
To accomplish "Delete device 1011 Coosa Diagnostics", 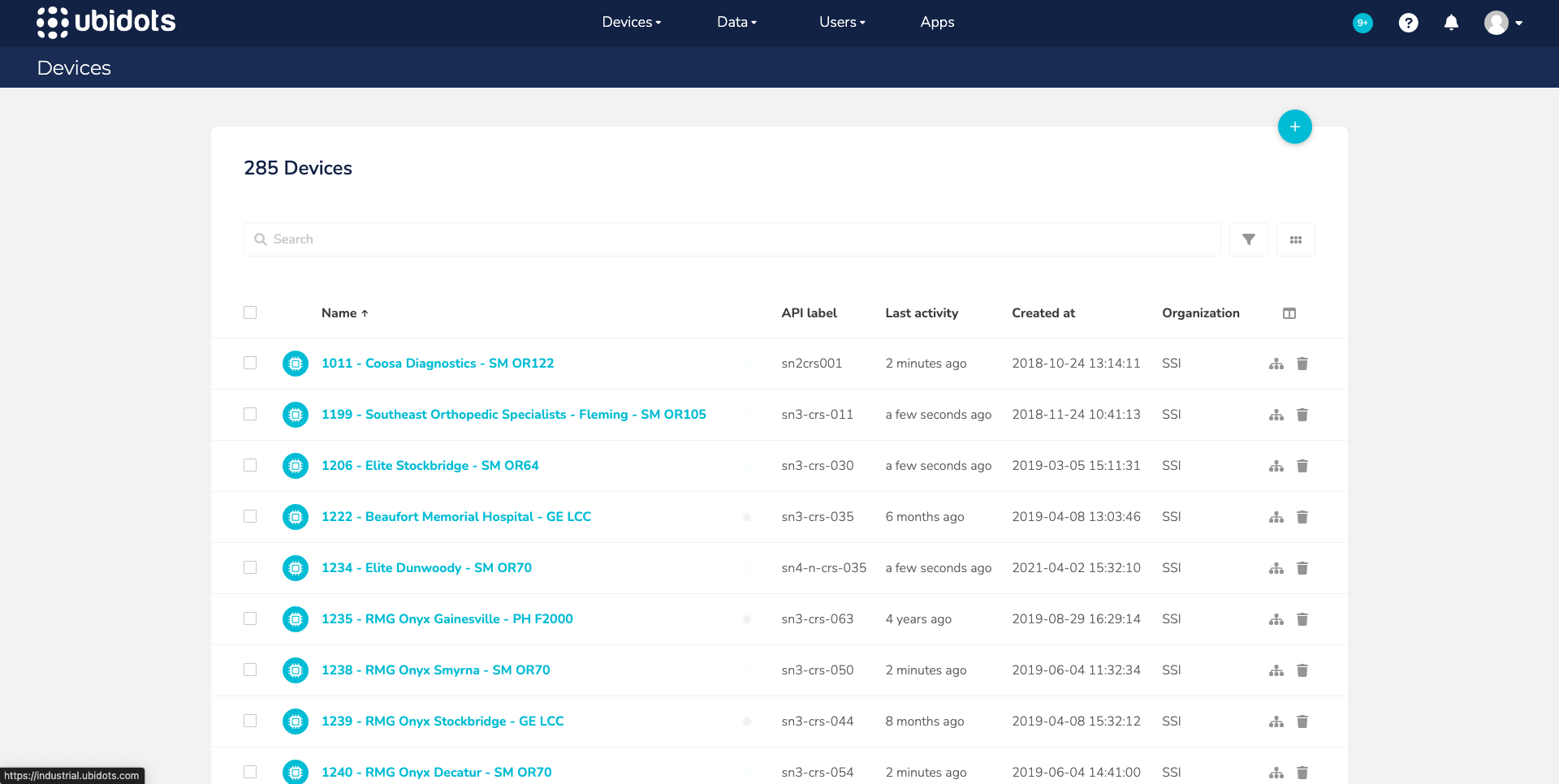I will pos(1302,364).
